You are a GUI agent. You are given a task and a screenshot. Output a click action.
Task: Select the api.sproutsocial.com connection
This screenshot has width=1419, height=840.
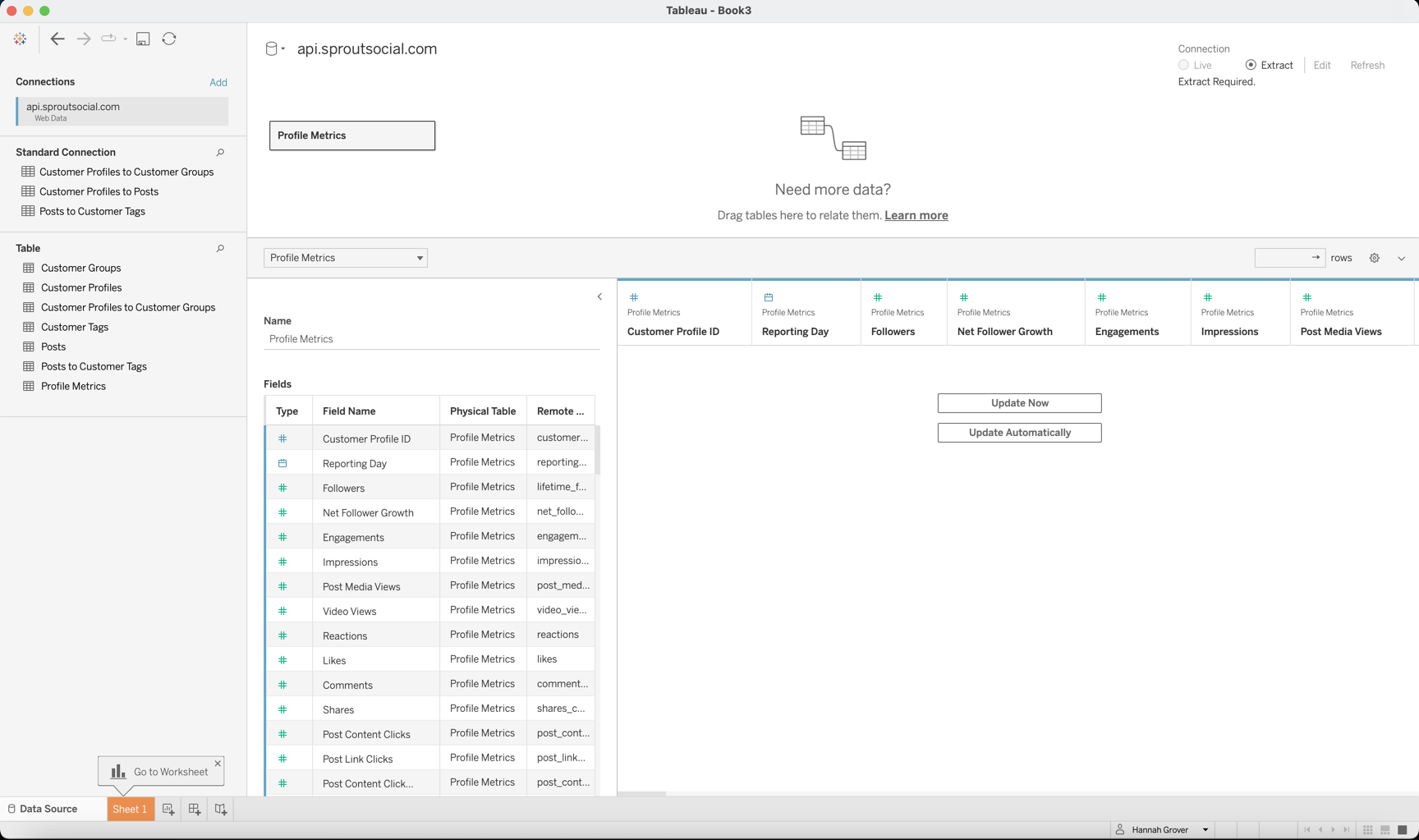click(x=122, y=112)
